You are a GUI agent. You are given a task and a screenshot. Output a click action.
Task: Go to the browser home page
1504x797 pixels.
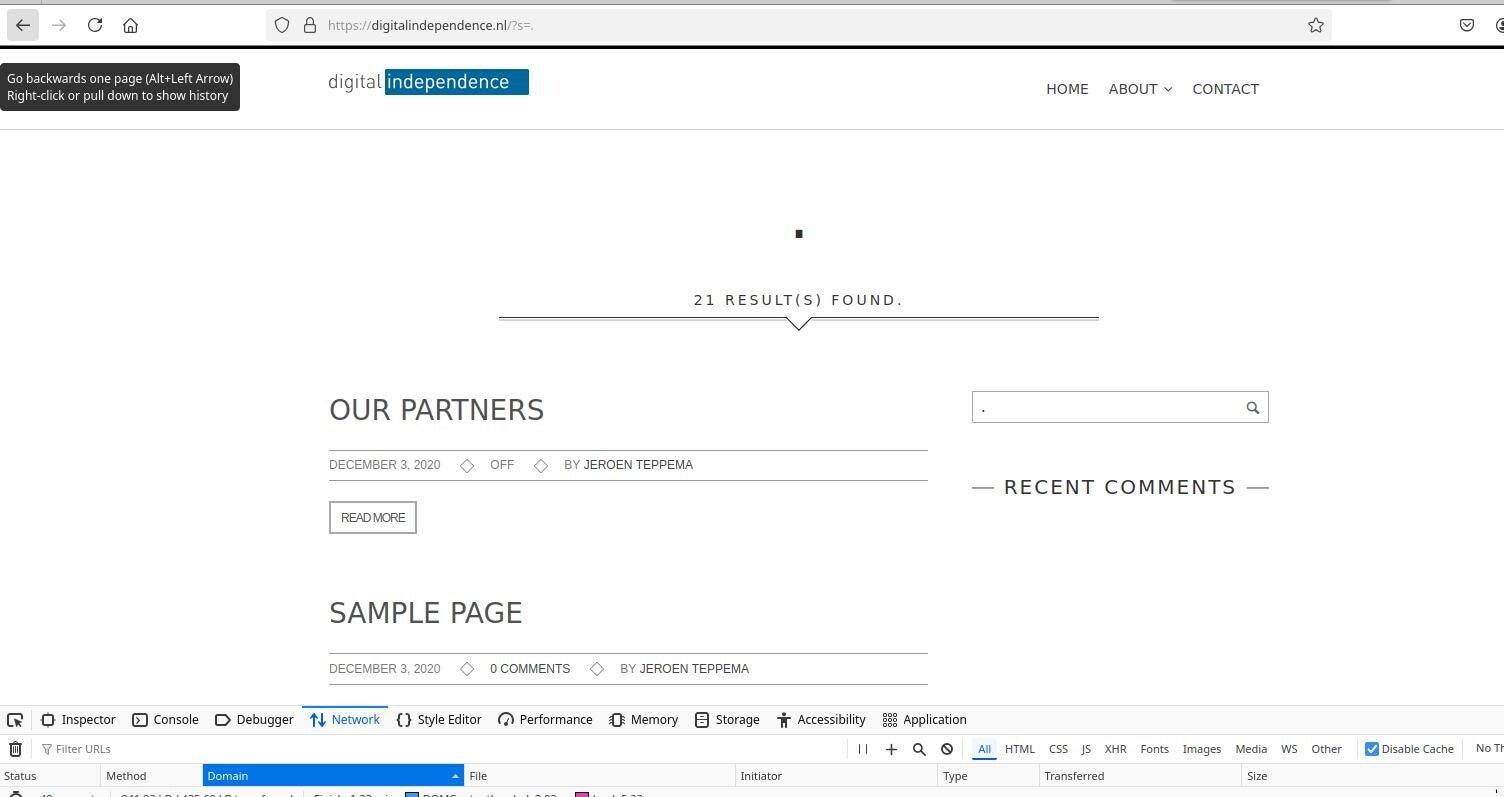click(130, 25)
